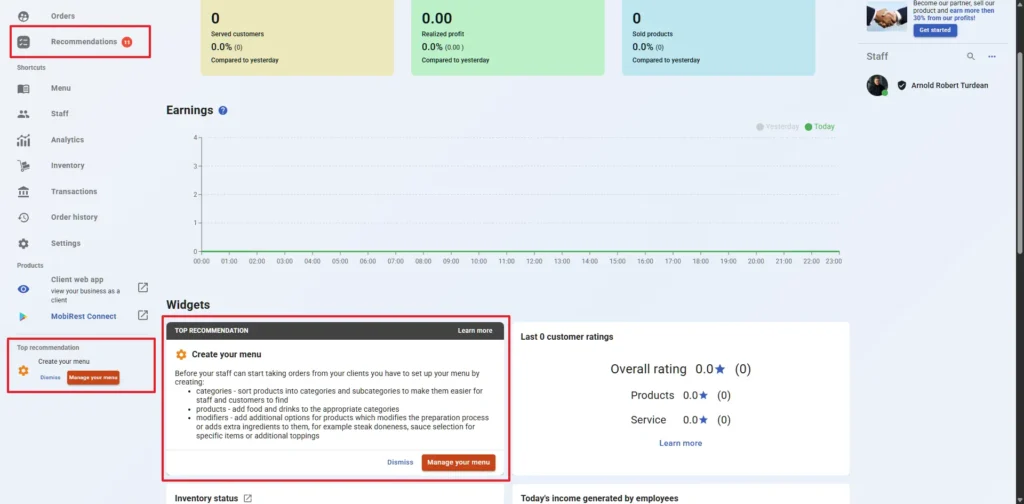Screen dimensions: 1024x504
Task: Click the Settings gear icon in sidebar
Action: [24, 243]
